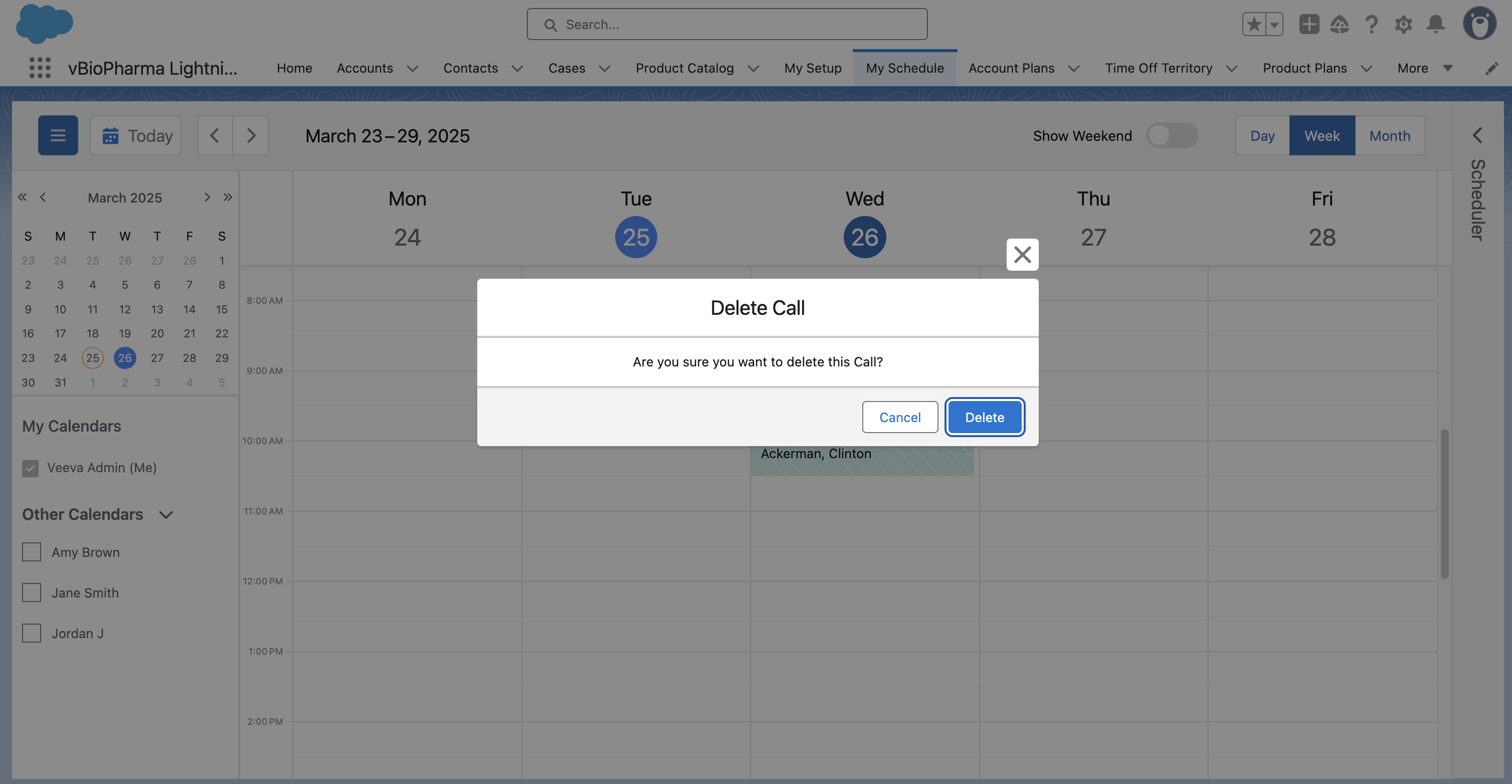The width and height of the screenshot is (1512, 784).
Task: Switch to the Month view
Action: (1389, 135)
